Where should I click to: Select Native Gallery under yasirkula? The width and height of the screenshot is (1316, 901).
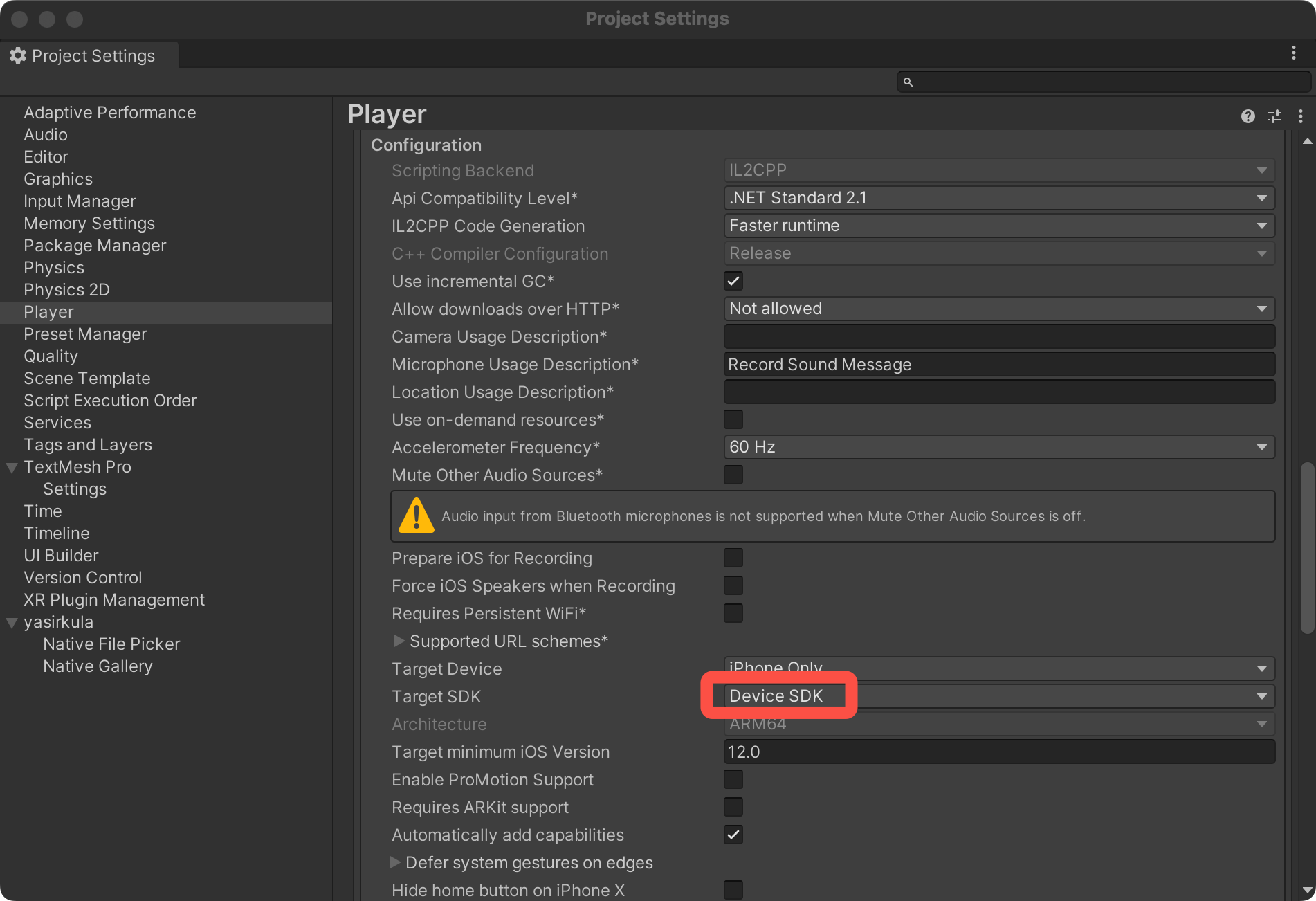[98, 666]
